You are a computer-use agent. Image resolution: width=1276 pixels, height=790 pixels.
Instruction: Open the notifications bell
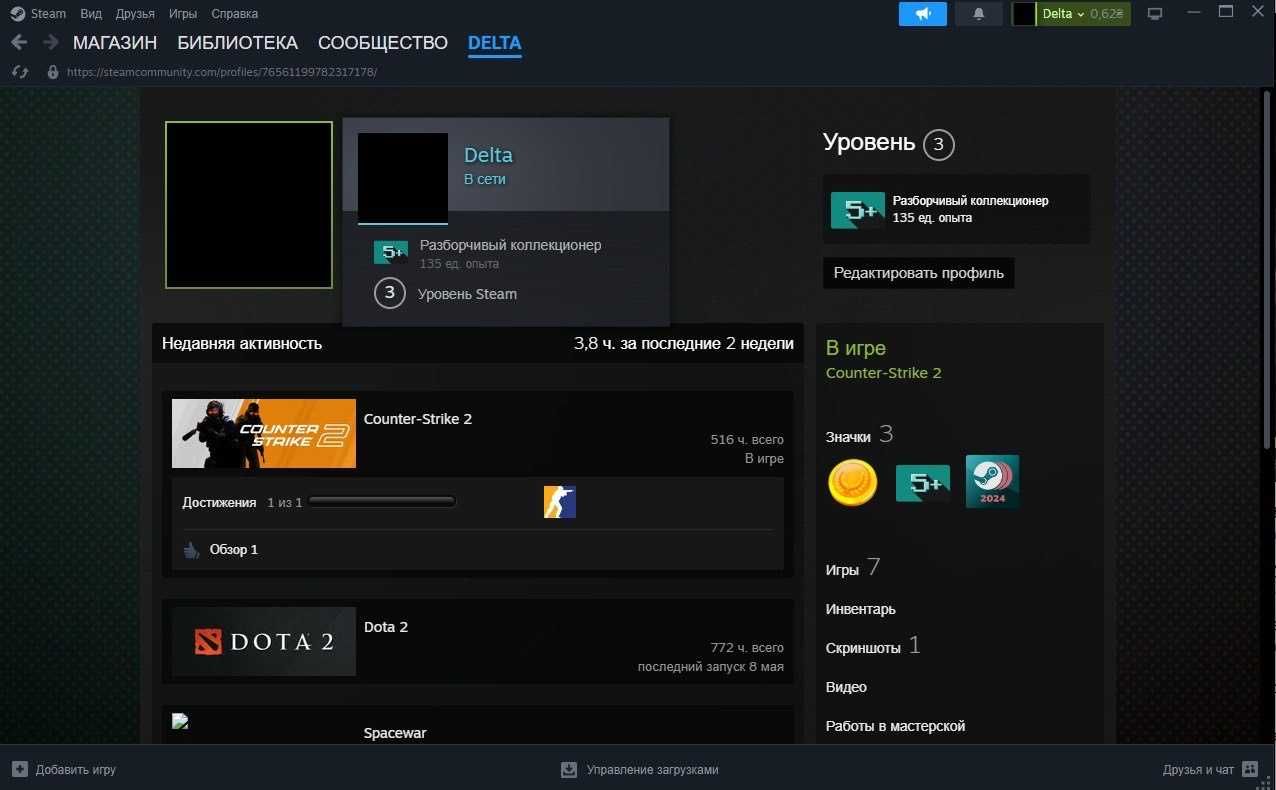click(x=979, y=14)
